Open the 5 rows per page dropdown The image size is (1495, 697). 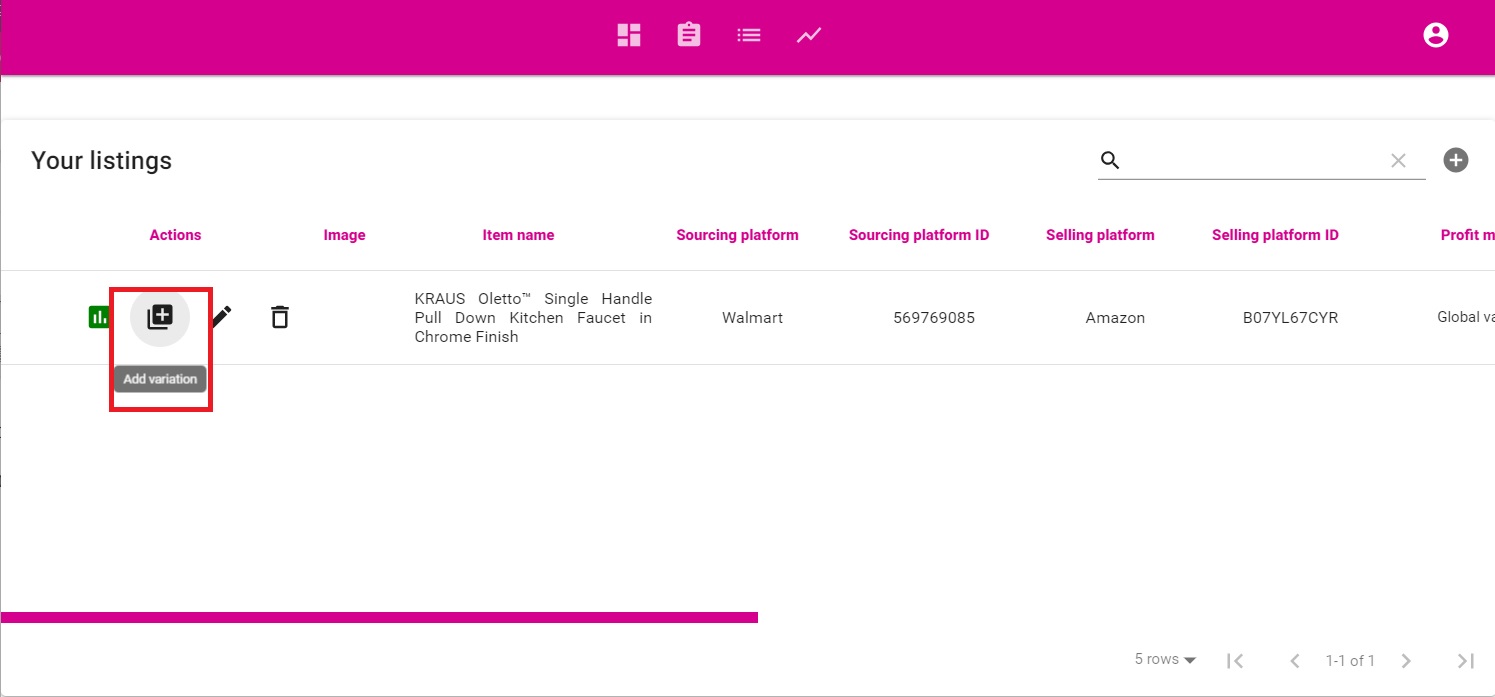pyautogui.click(x=1166, y=660)
